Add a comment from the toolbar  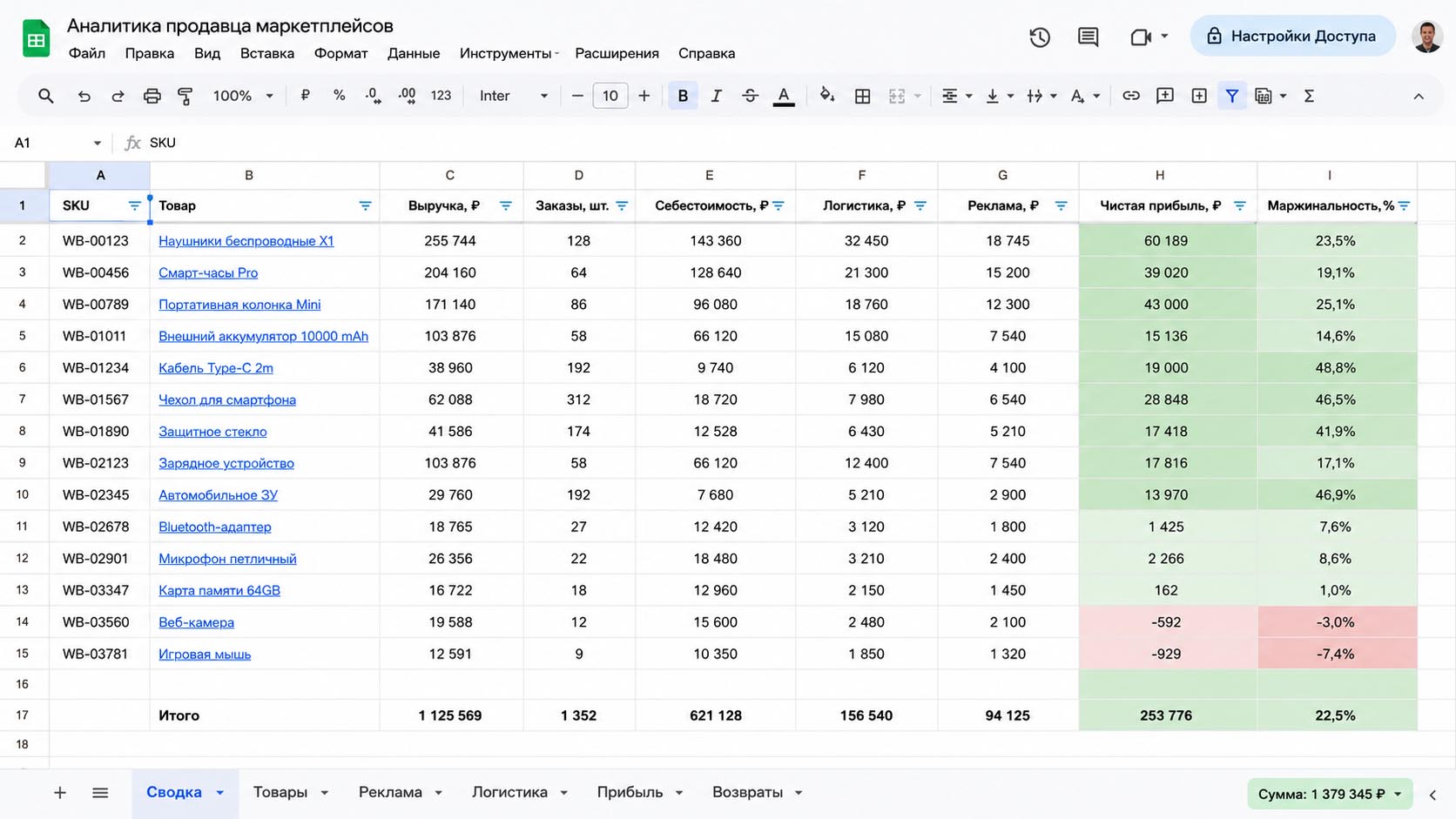pos(1164,96)
